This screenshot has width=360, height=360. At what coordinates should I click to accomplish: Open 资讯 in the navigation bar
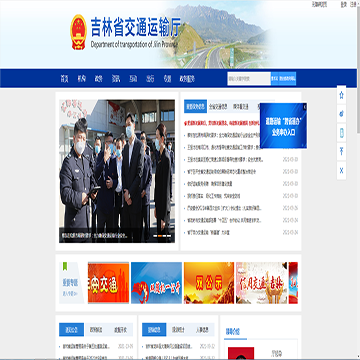click(116, 79)
